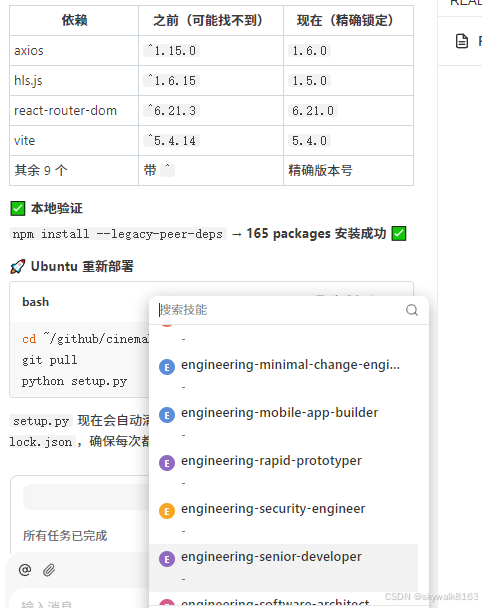Click the green checkmark after 安装成功
The image size is (482, 608).
click(x=399, y=234)
